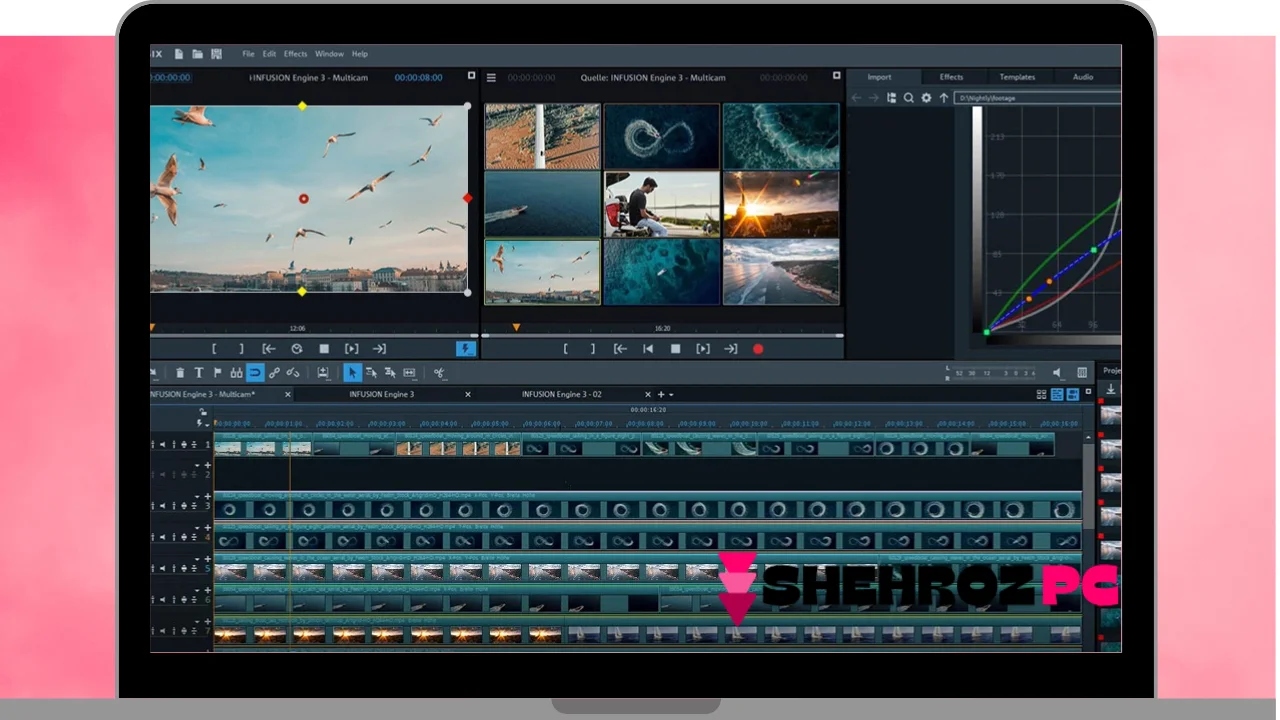Maximize the program monitor with square icon
Viewport: 1280px width, 720px height.
coord(471,76)
